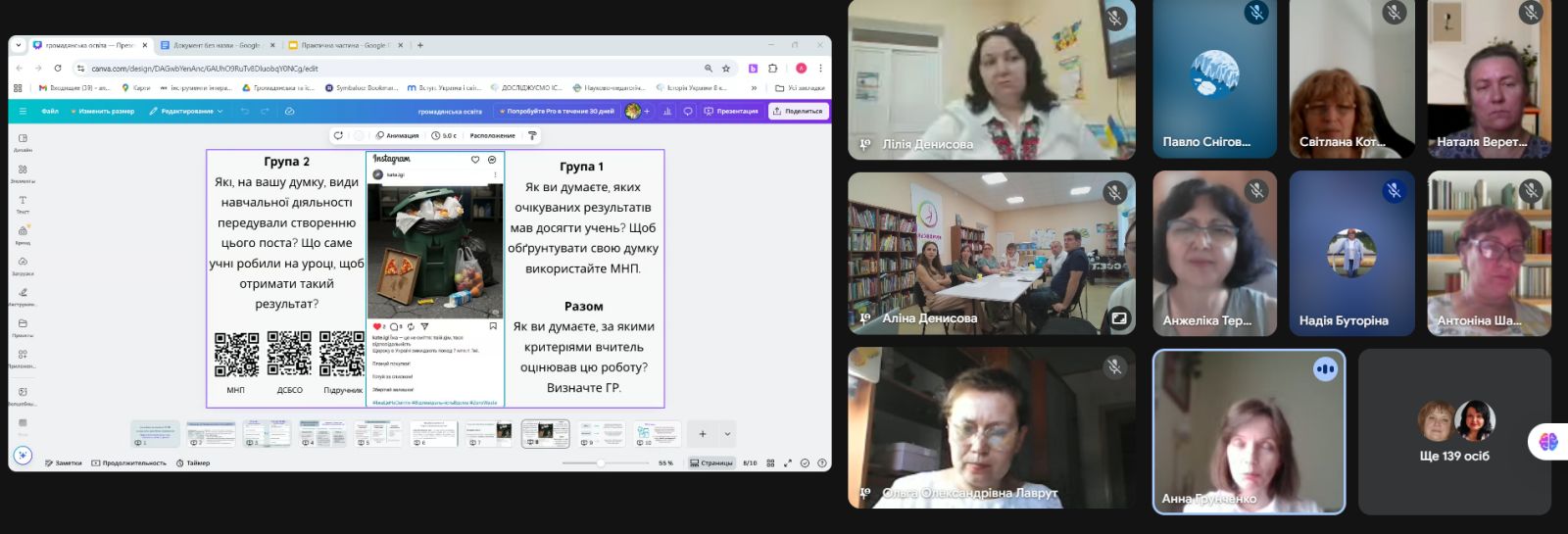The image size is (1568, 534).
Task: Bookmark this page with star icon
Action: (x=726, y=69)
